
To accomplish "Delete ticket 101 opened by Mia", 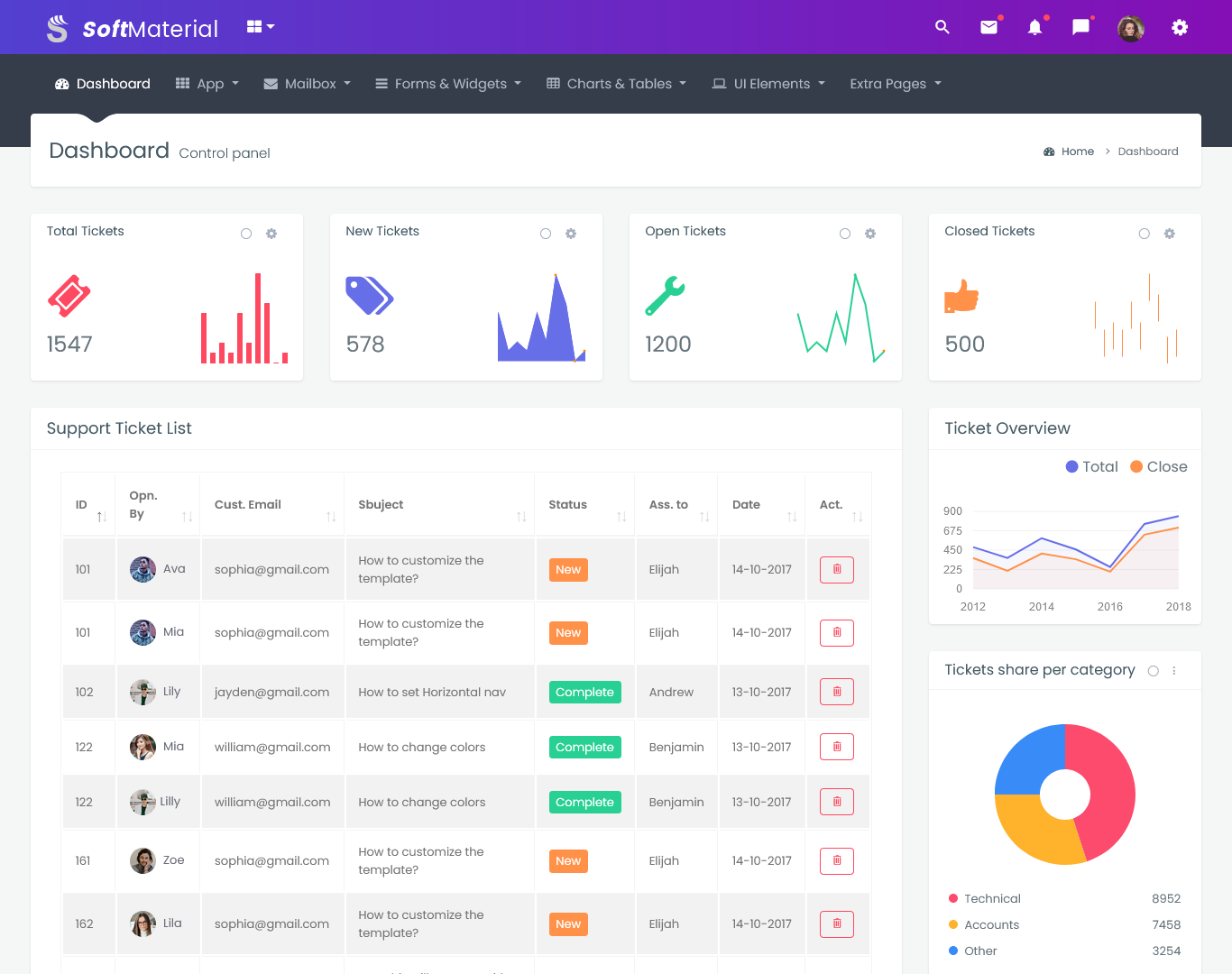I will (x=837, y=633).
